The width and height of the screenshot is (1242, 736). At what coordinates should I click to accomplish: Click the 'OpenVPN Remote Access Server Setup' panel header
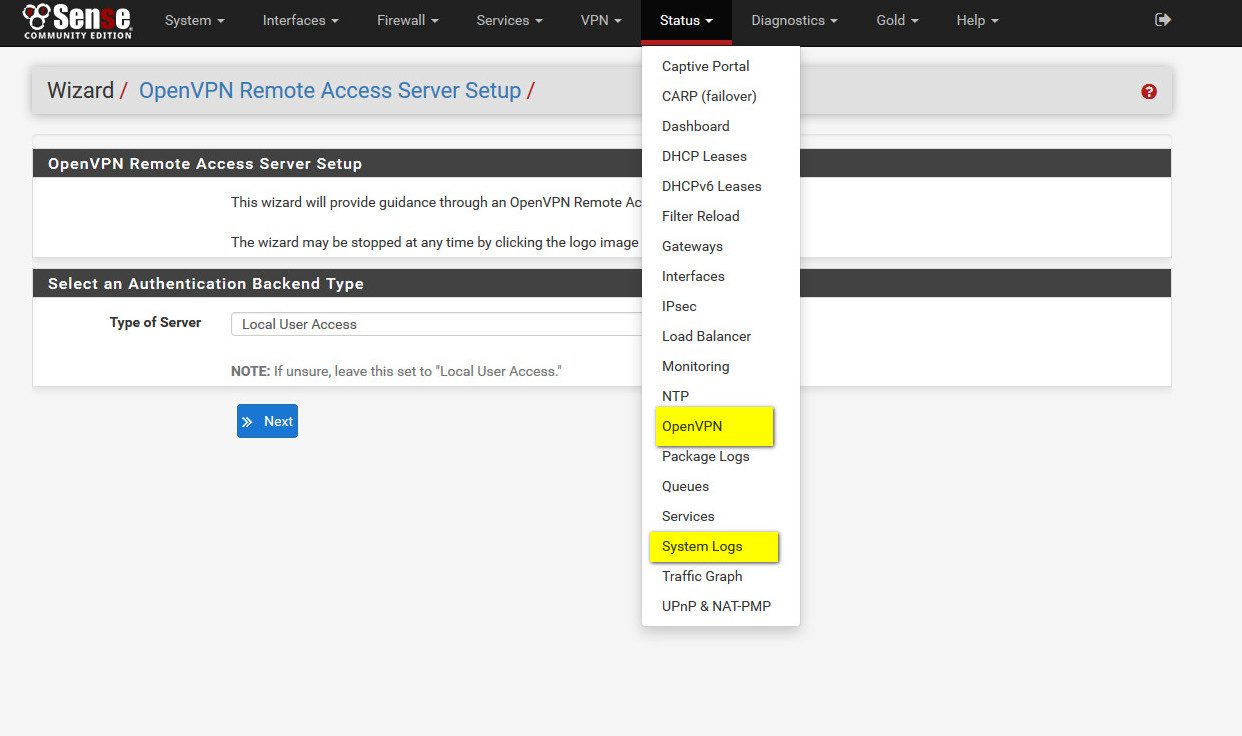(x=205, y=164)
